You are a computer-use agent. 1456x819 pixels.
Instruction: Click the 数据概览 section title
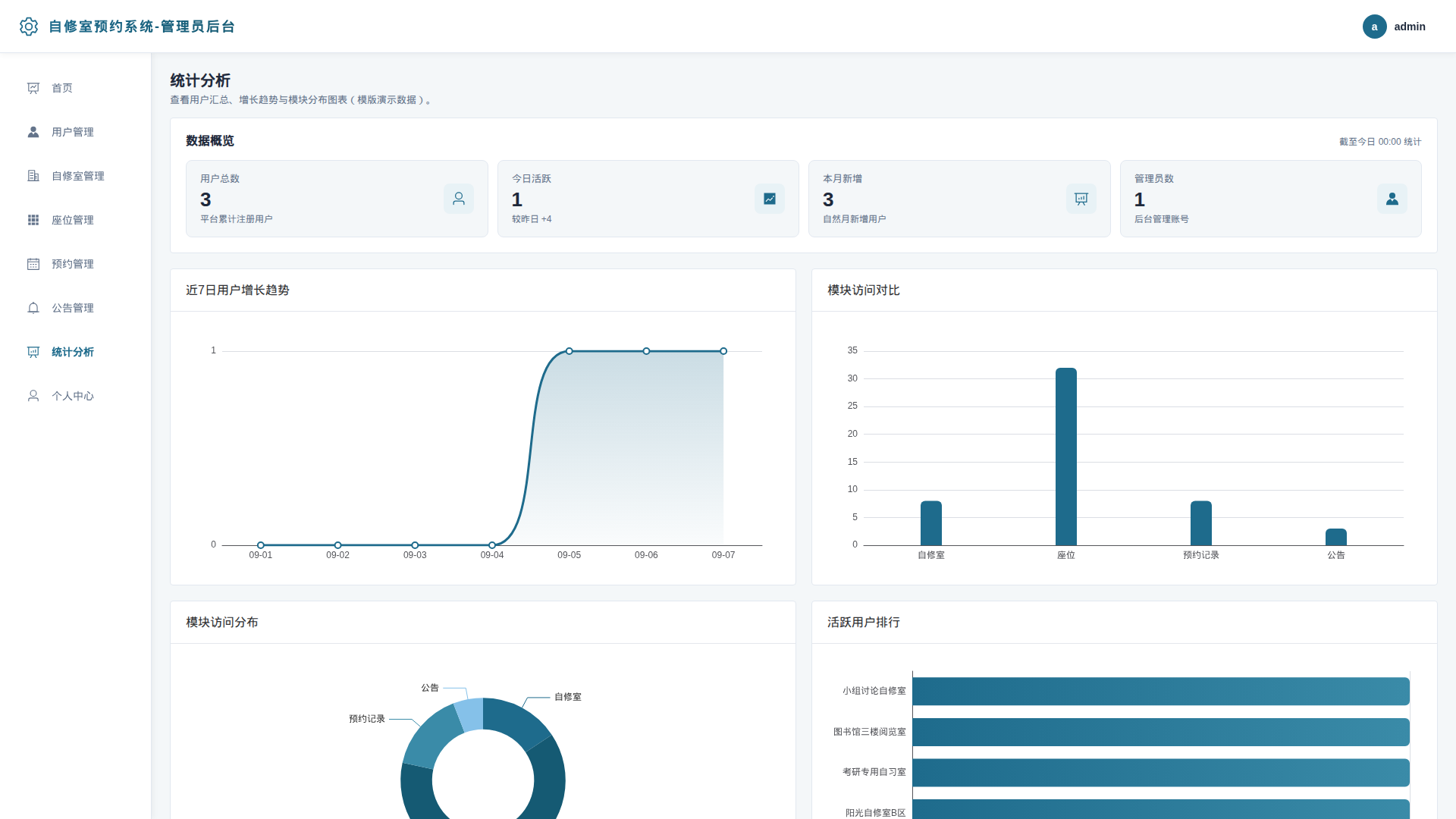click(210, 141)
